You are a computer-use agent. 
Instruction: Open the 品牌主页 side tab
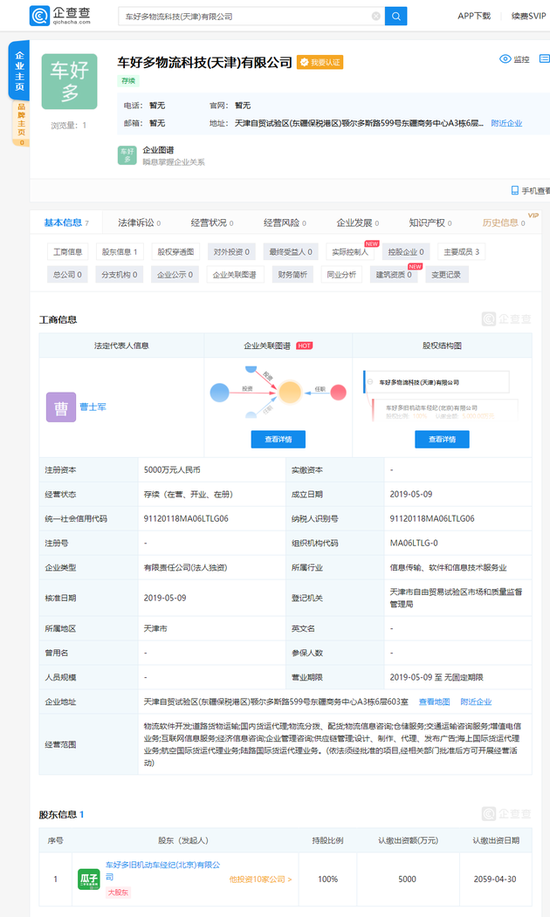coord(21,123)
